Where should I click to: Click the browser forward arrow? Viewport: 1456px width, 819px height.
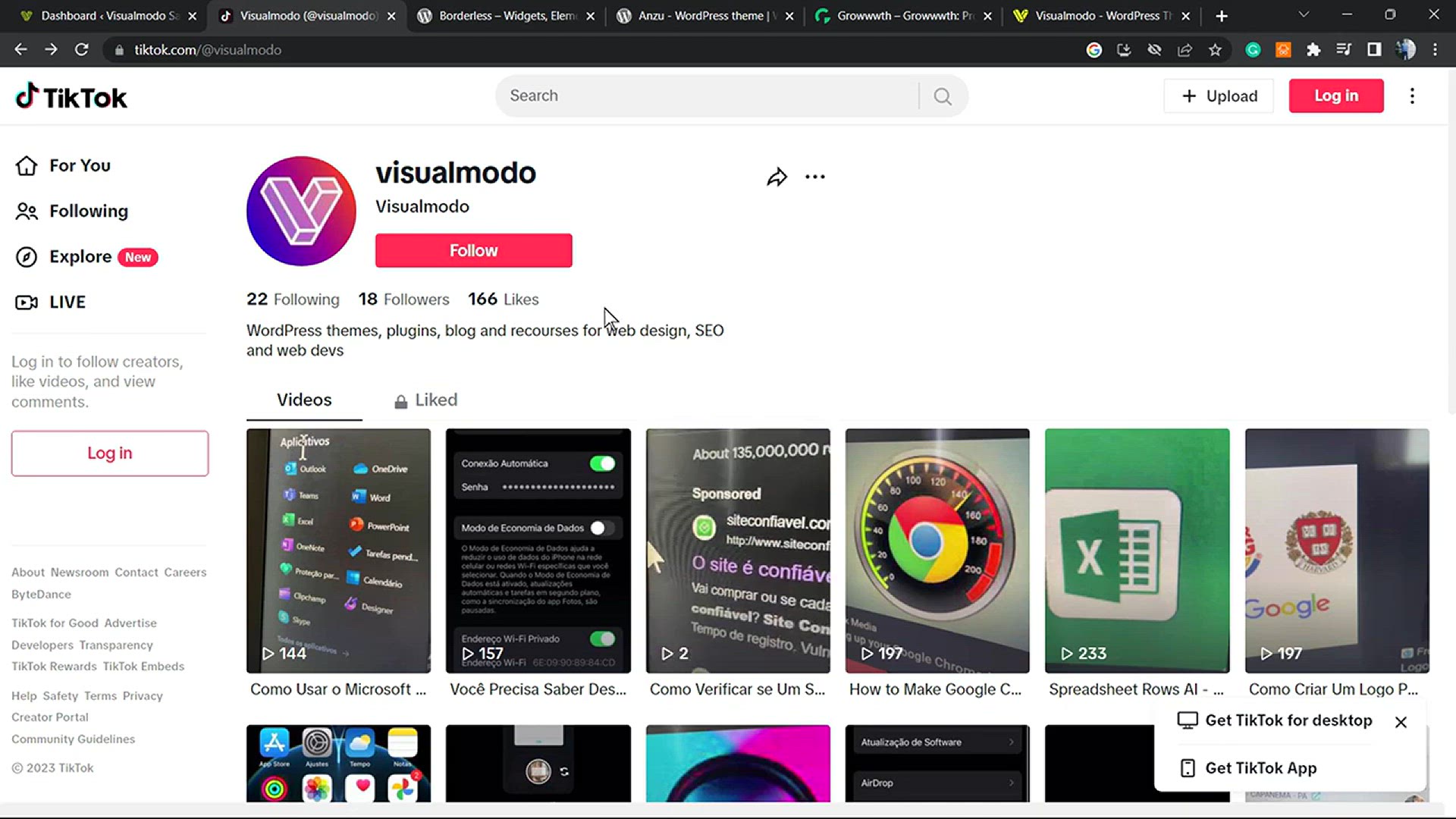51,49
